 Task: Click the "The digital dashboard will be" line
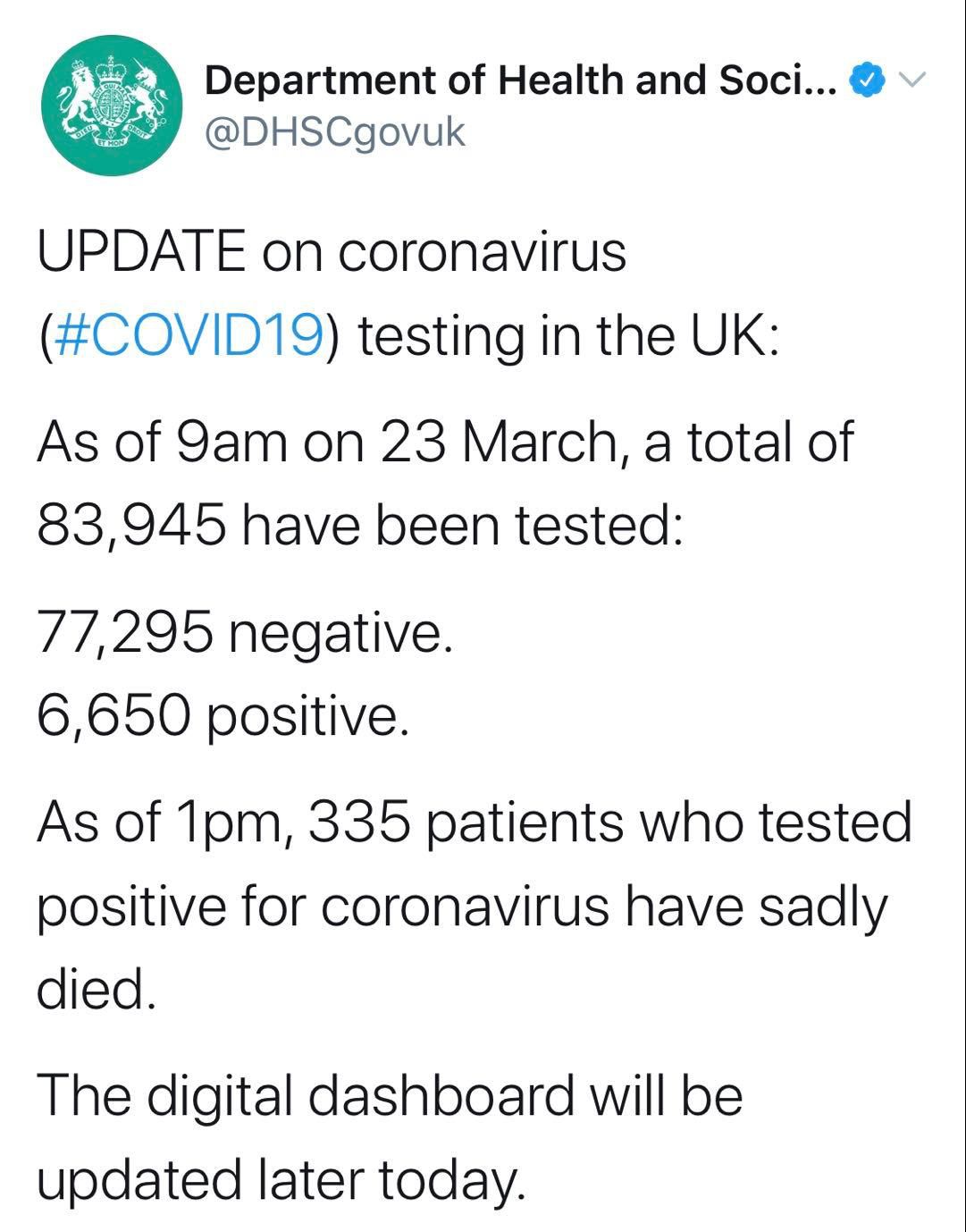pos(390,1095)
